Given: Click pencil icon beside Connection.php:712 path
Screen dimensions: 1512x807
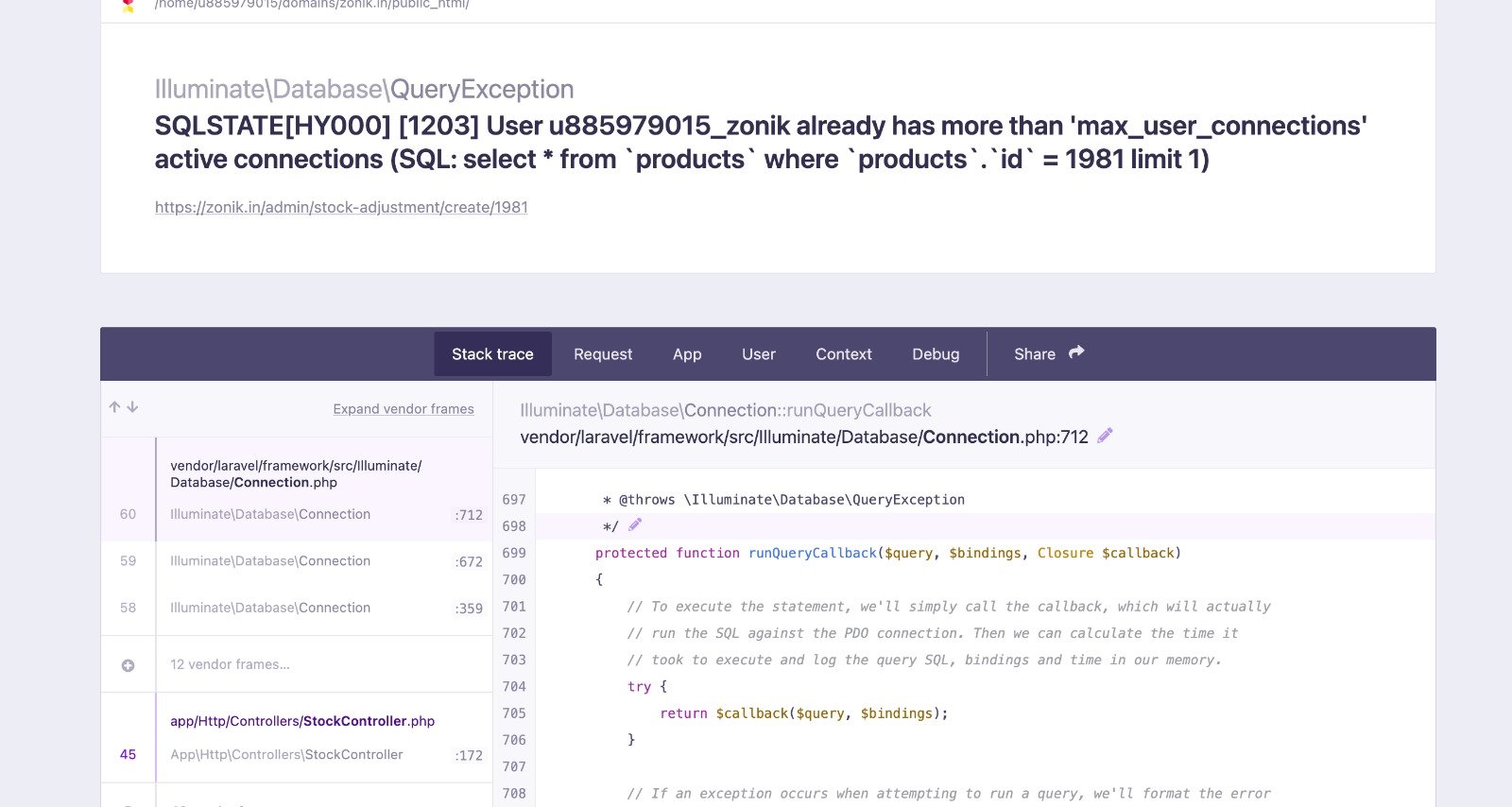Looking at the screenshot, I should click(x=1105, y=436).
